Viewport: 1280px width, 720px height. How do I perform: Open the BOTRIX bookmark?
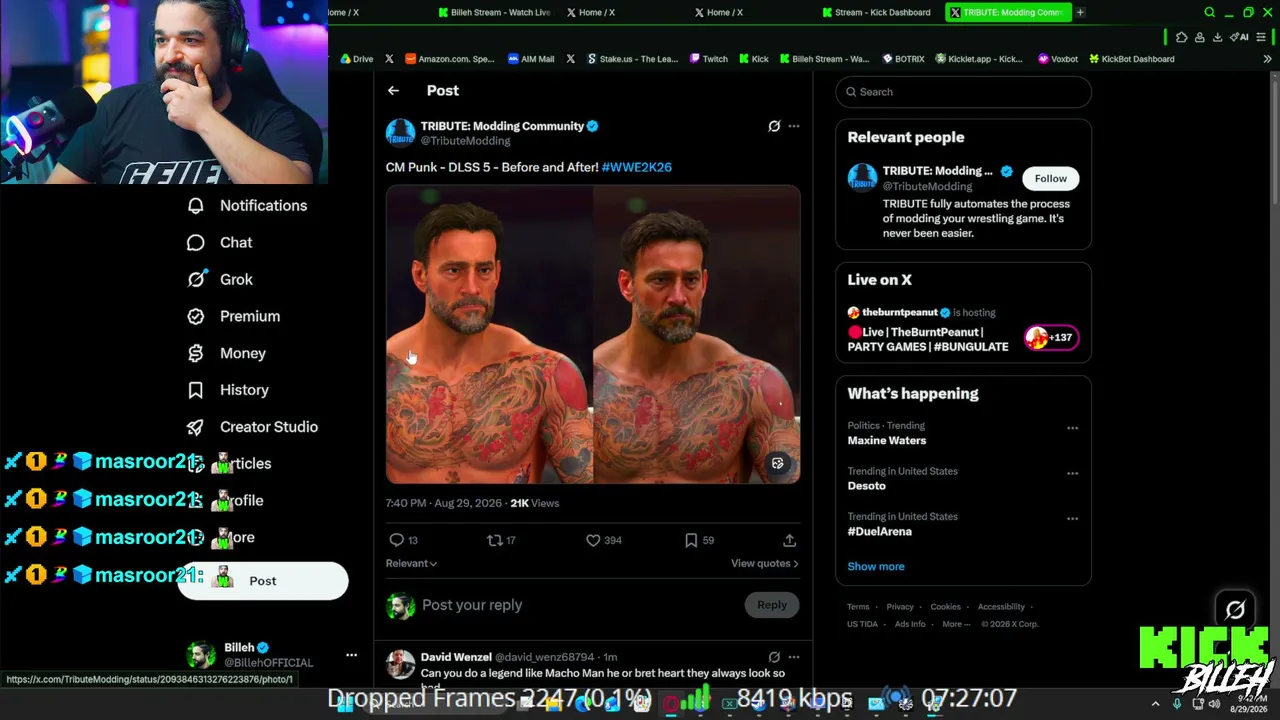(x=903, y=59)
